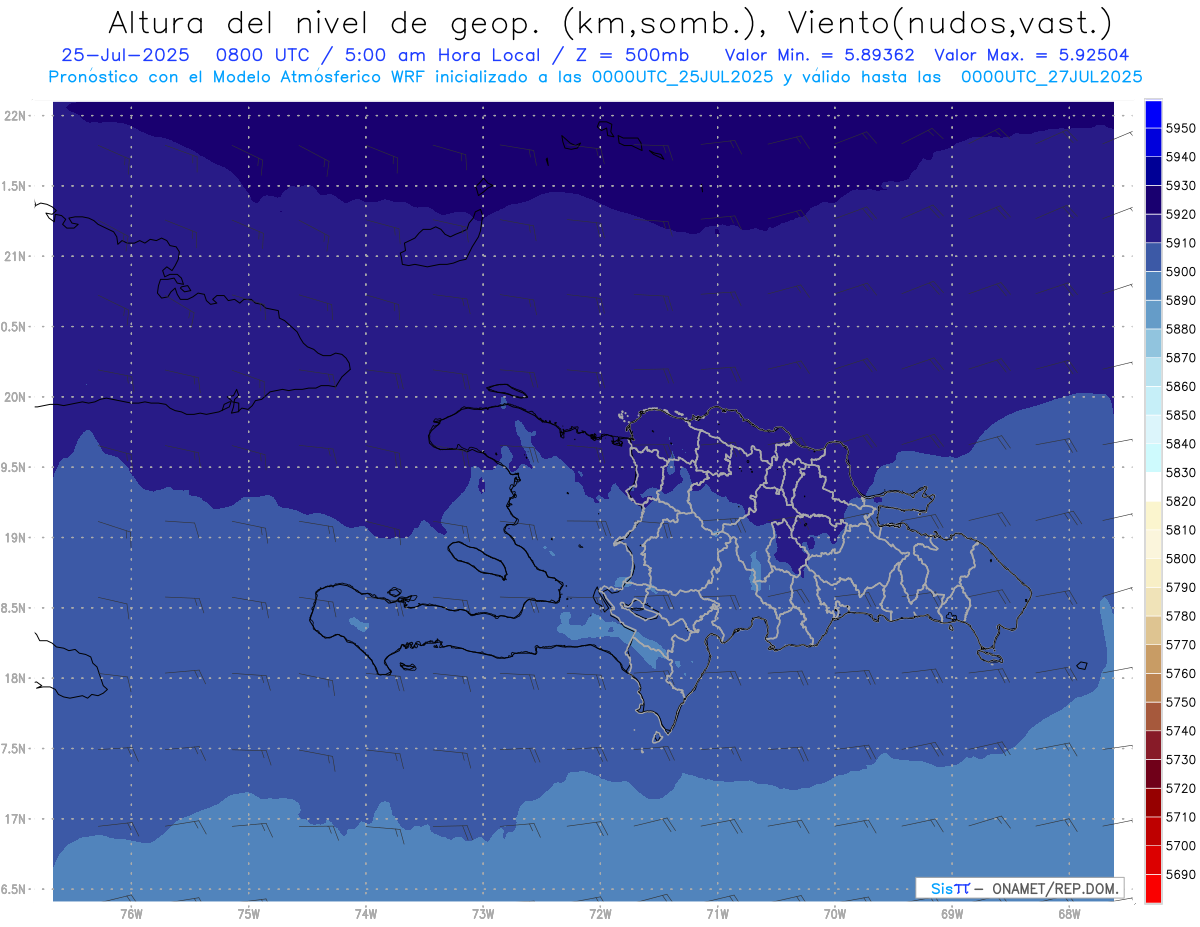This screenshot has width=1200, height=927.
Task: Click the 21N latitude label
Action: 15,257
